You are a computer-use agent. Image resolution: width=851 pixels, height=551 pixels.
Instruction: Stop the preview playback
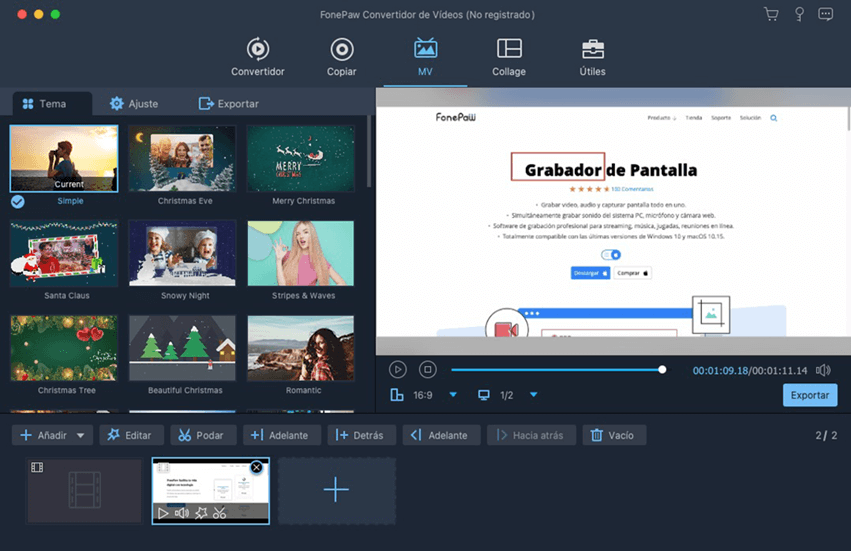pyautogui.click(x=428, y=370)
